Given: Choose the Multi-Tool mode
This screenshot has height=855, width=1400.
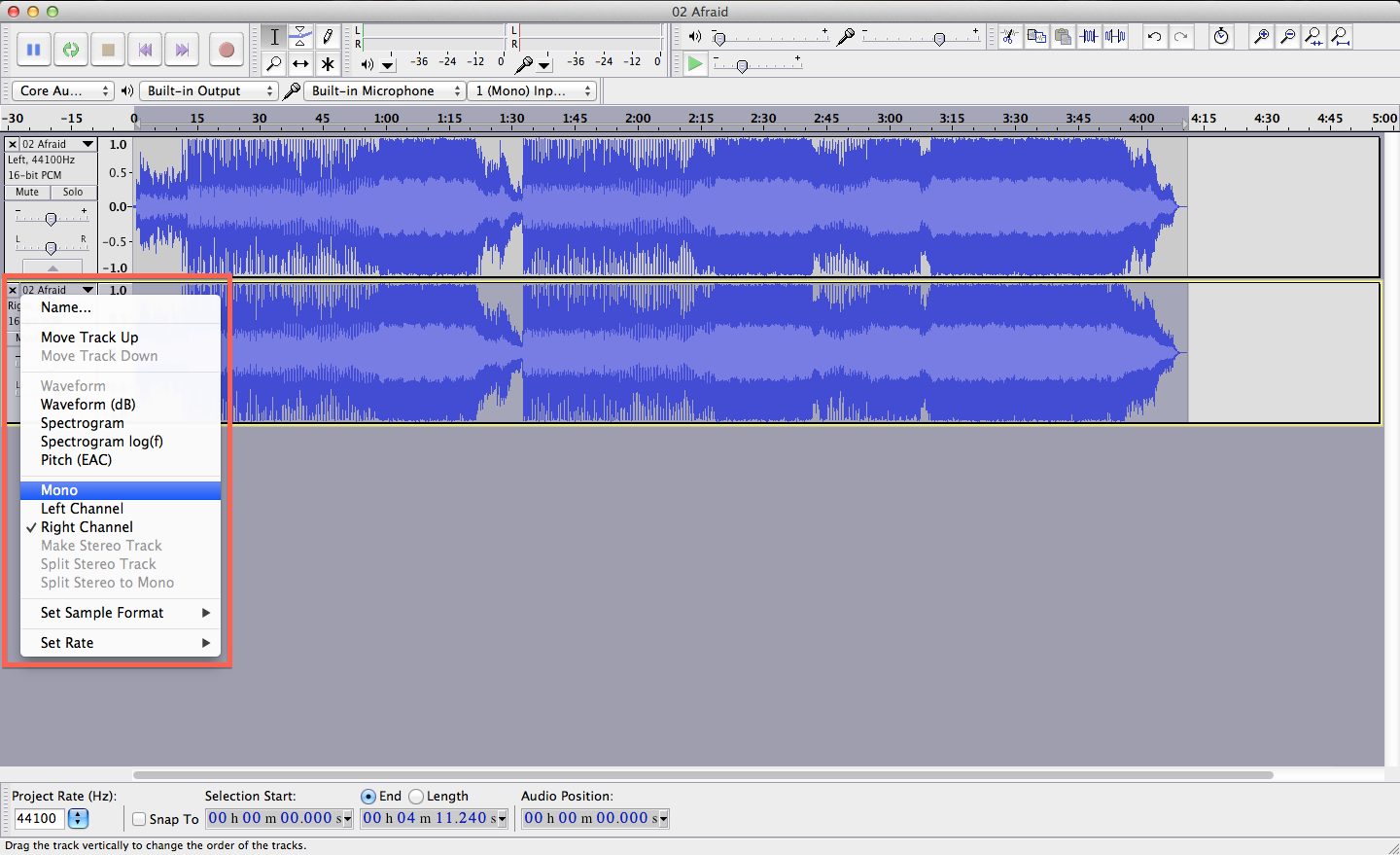Looking at the screenshot, I should [x=327, y=64].
